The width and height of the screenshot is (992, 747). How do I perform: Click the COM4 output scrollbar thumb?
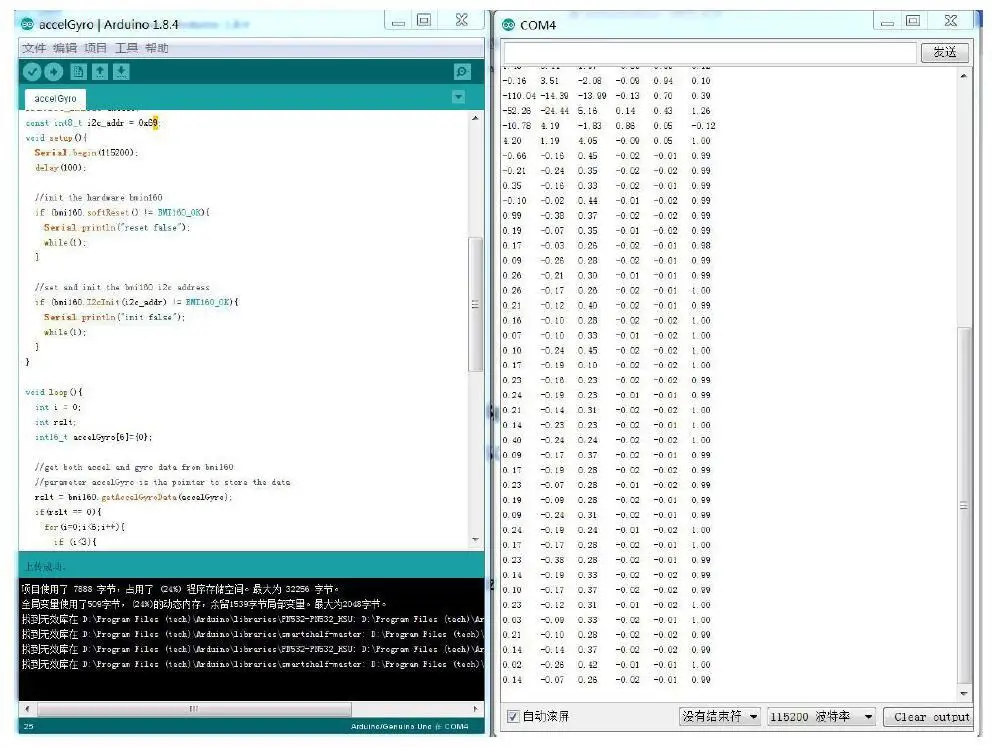click(x=964, y=505)
